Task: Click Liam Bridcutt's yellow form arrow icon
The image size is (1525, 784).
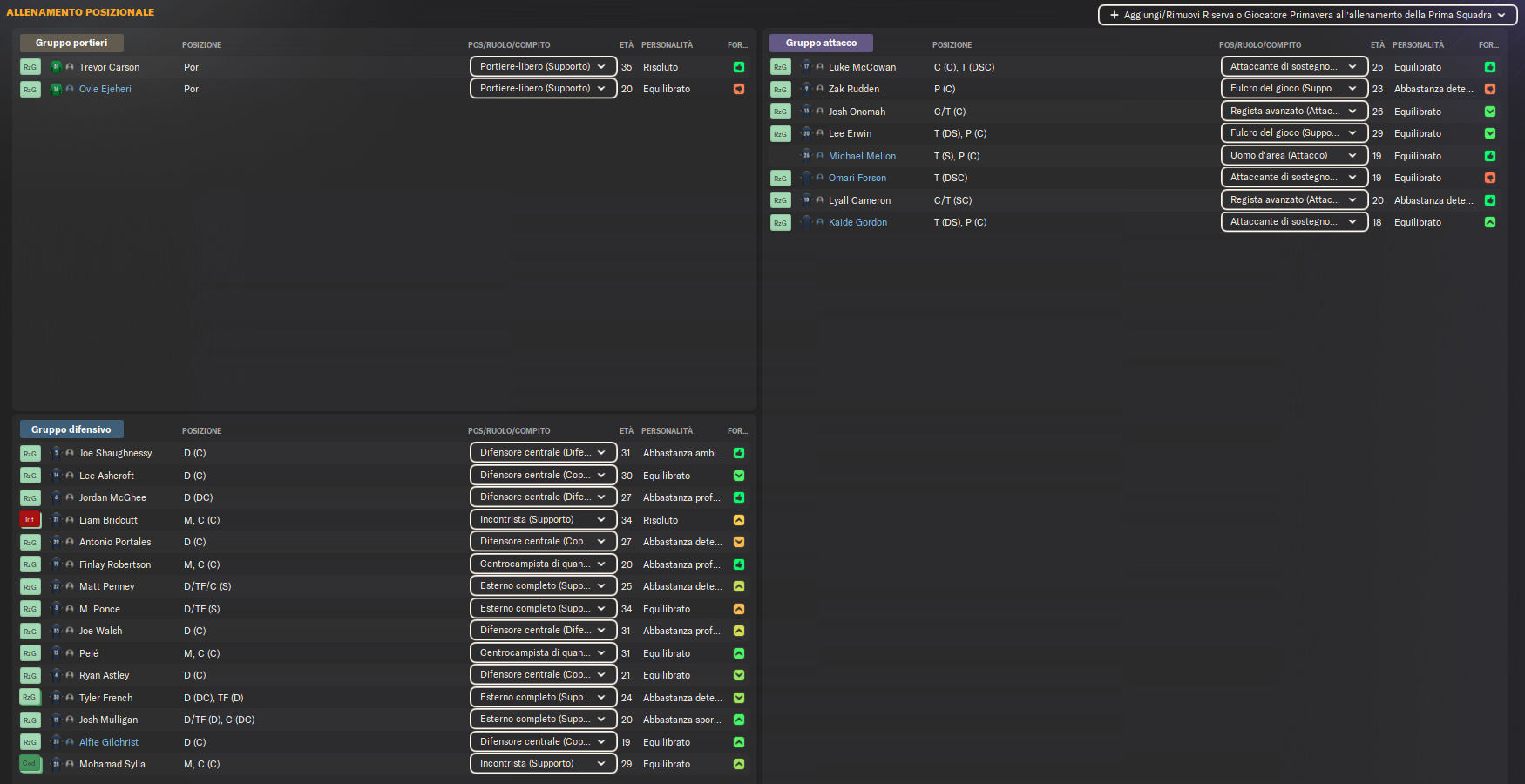Action: (739, 520)
